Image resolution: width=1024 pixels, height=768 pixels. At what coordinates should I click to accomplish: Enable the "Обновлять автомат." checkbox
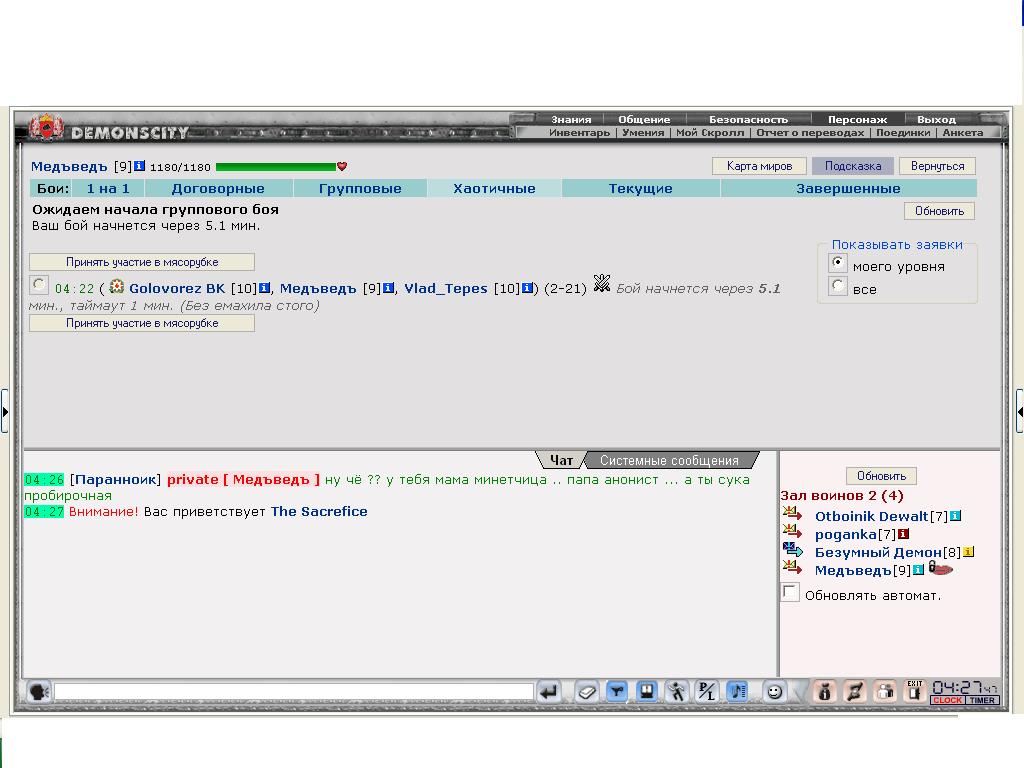(x=790, y=593)
